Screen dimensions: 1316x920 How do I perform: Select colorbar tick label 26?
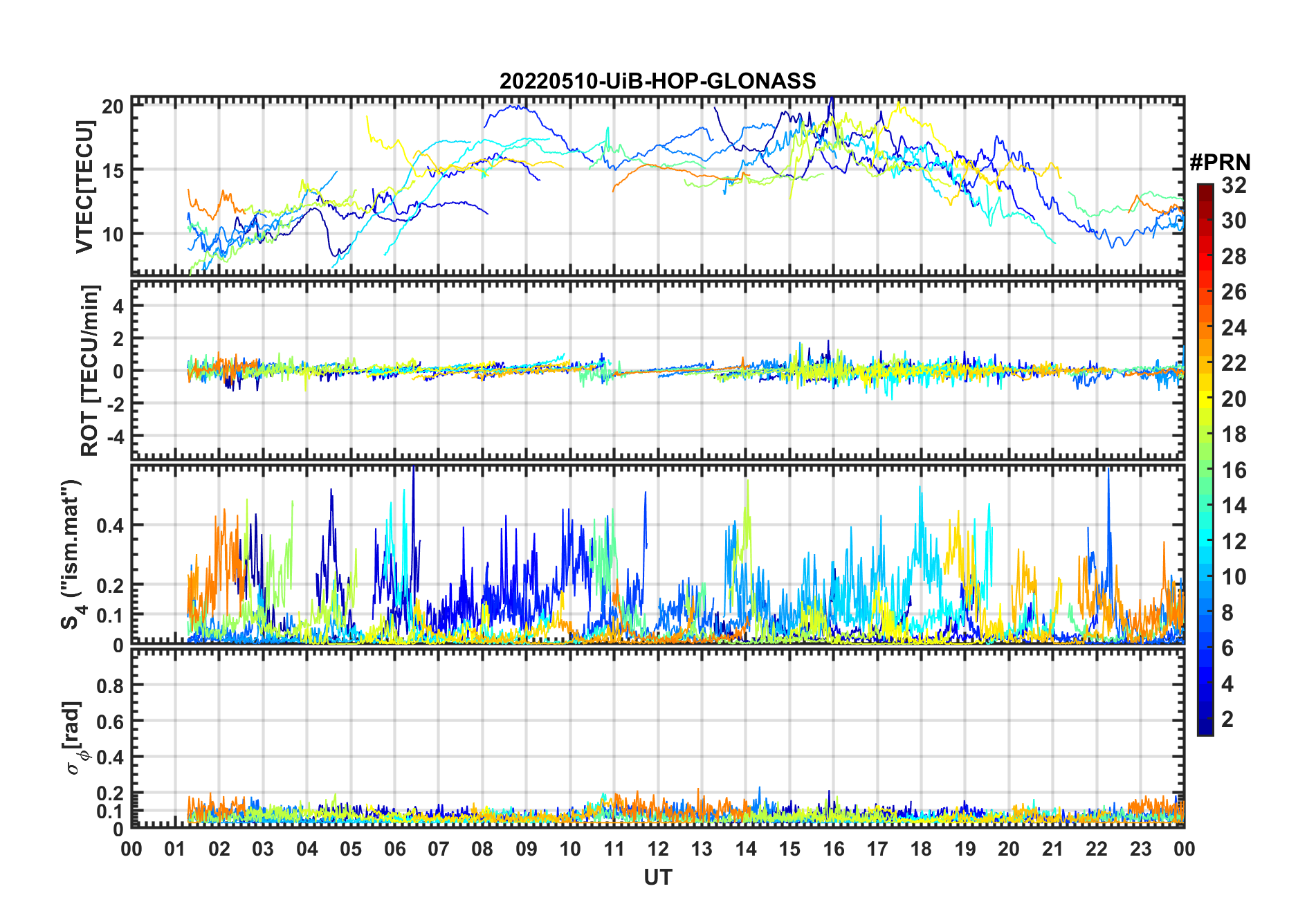tap(1234, 292)
